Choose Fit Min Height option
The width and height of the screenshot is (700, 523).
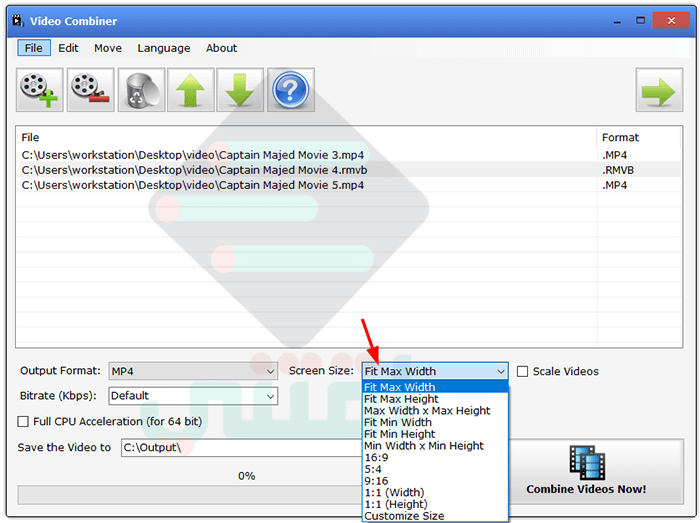tap(435, 434)
